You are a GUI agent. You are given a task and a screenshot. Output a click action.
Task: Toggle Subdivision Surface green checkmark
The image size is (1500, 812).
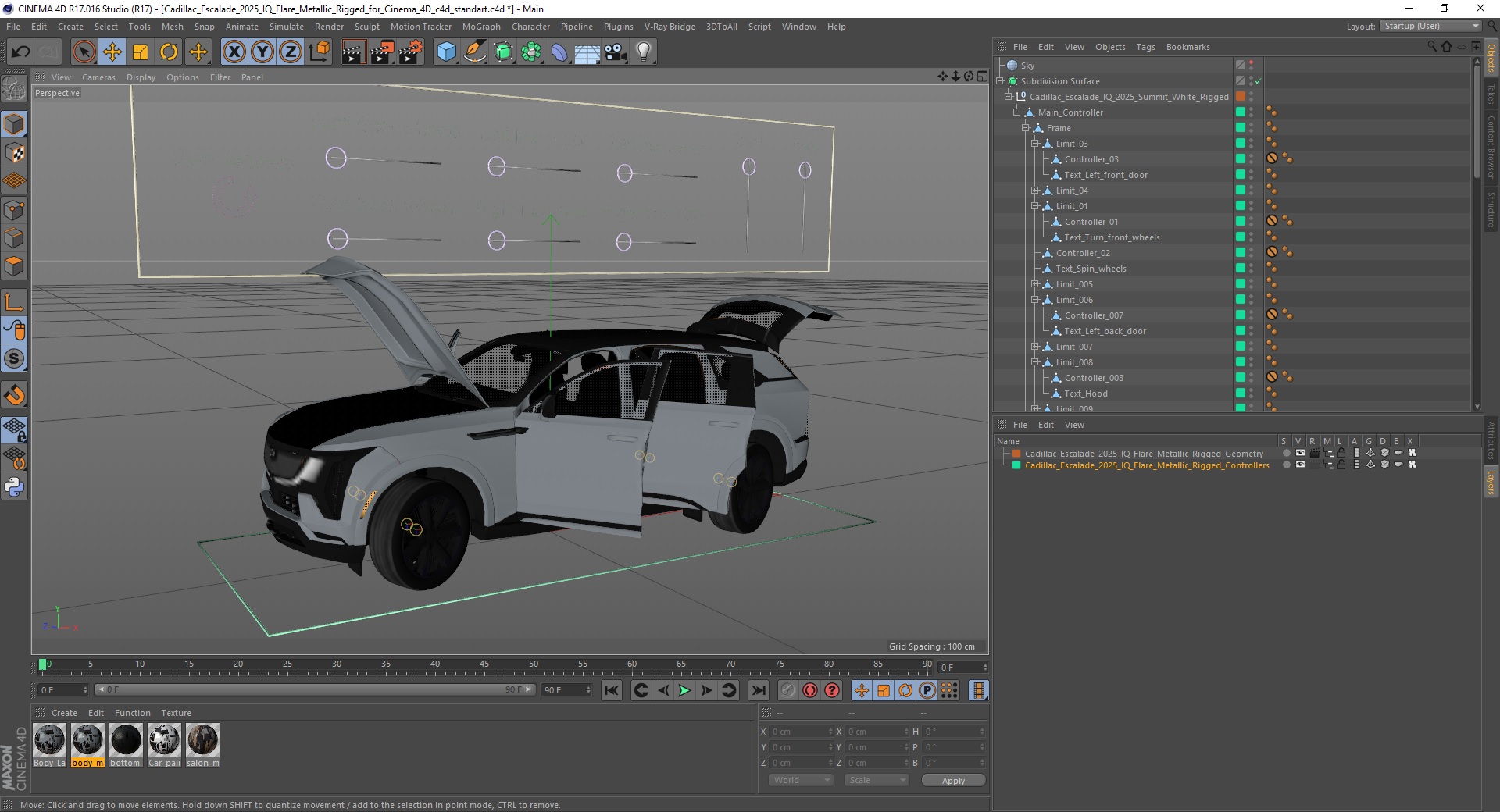click(1258, 81)
